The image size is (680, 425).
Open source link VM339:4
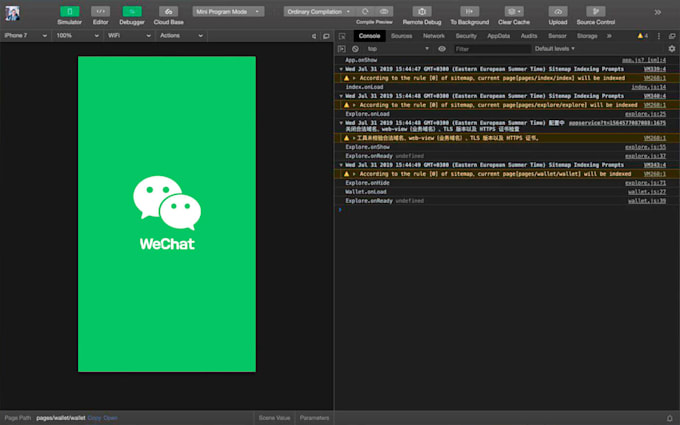coord(655,69)
